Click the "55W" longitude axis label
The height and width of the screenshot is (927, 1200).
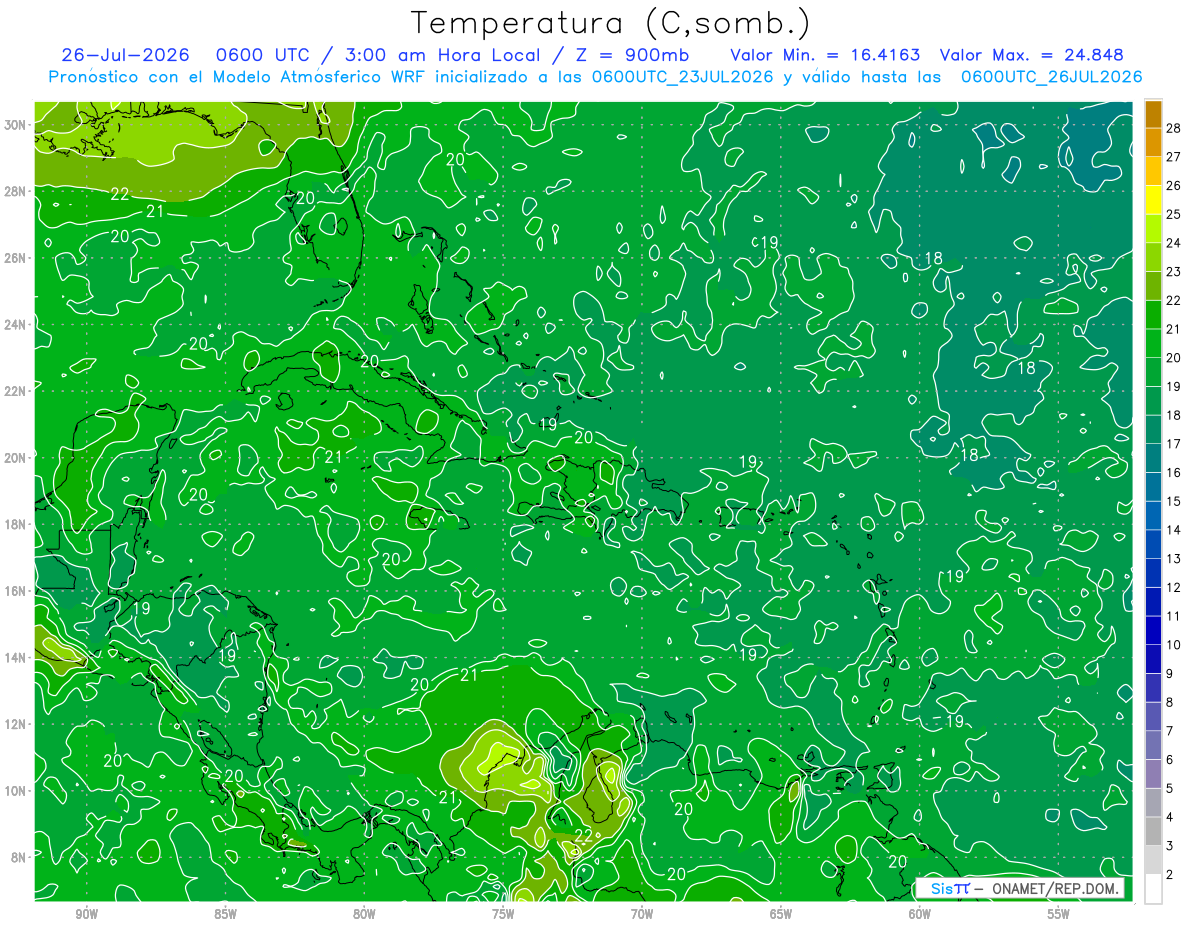point(1058,913)
